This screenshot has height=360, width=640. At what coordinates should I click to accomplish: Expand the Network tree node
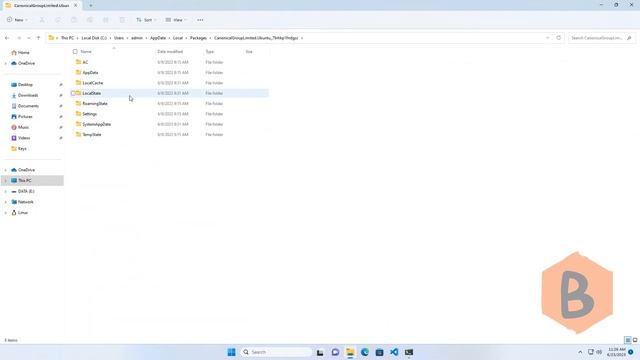click(6, 202)
